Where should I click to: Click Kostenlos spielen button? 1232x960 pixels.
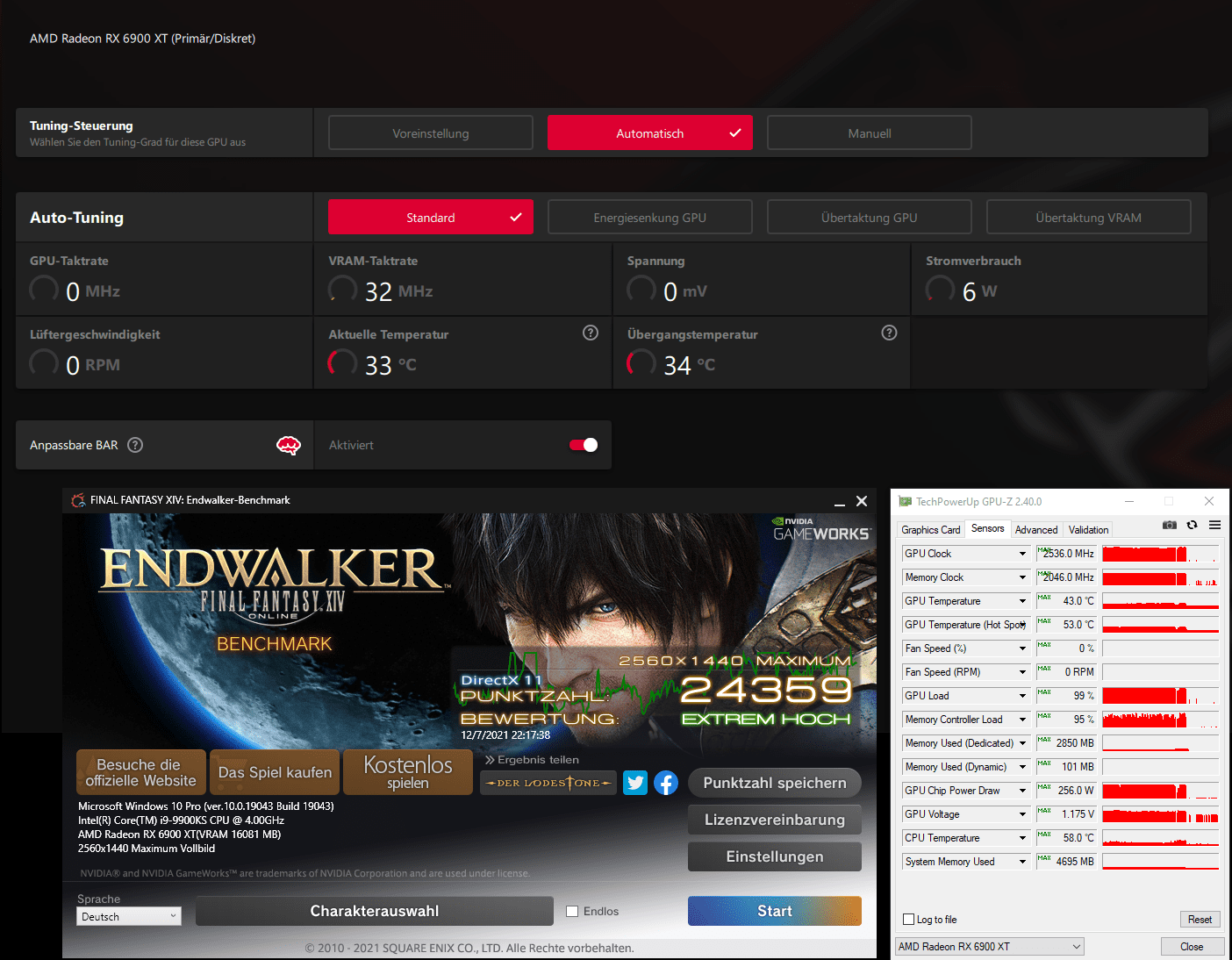point(408,772)
